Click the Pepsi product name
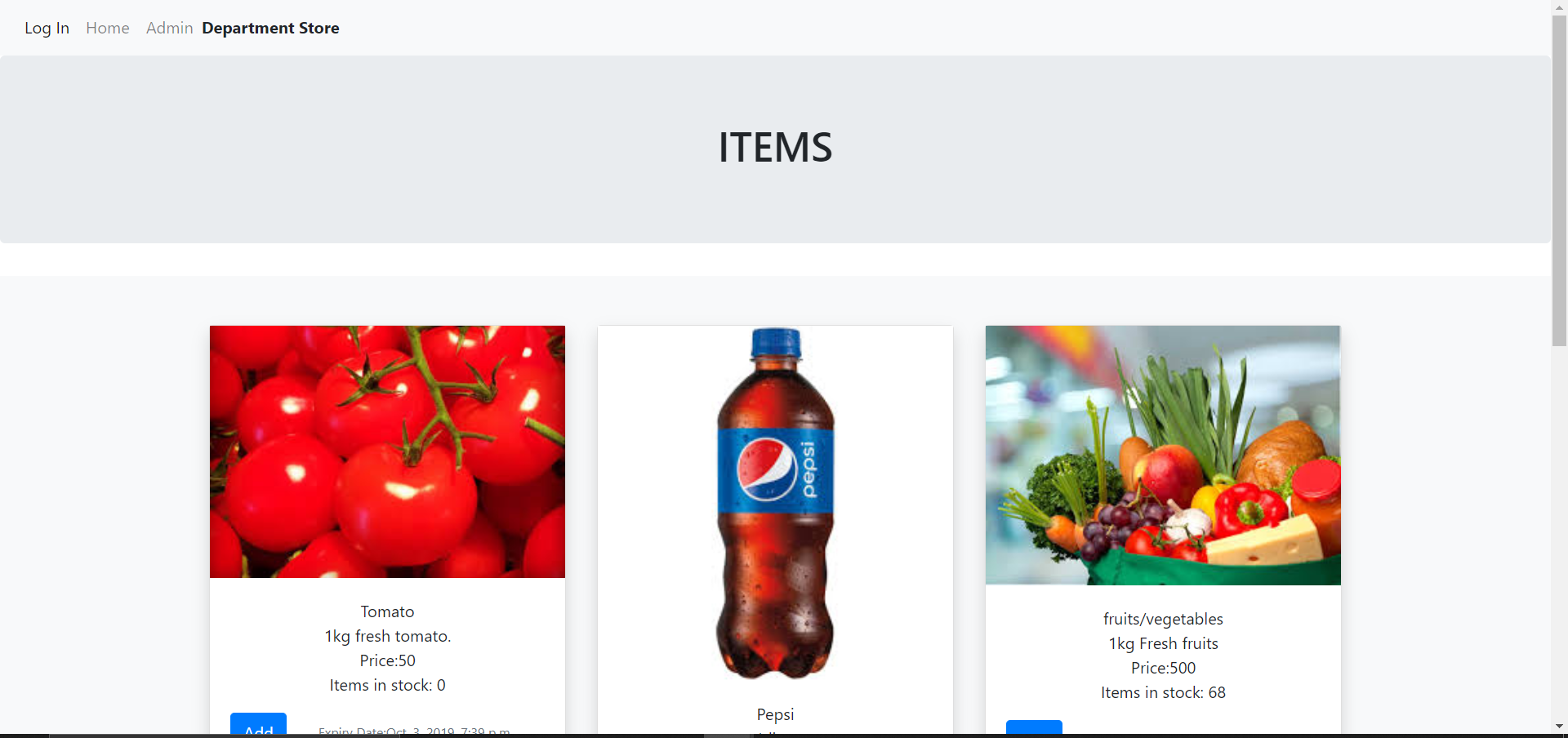This screenshot has height=738, width=1568. [x=775, y=714]
